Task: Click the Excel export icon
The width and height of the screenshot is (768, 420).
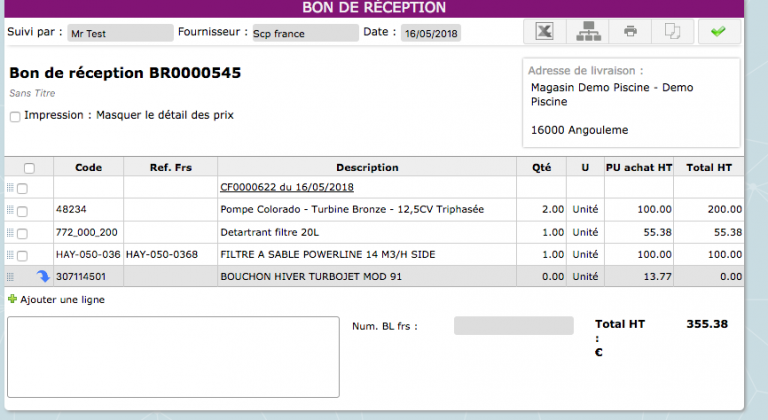Action: click(x=545, y=32)
